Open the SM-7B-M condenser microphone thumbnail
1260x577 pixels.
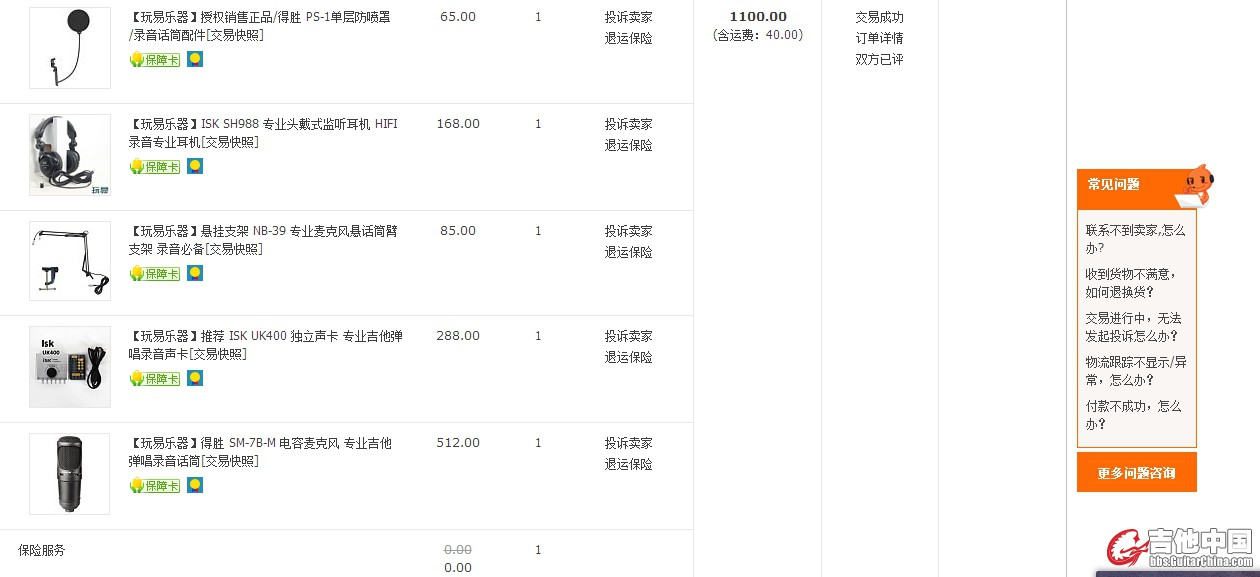(70, 474)
